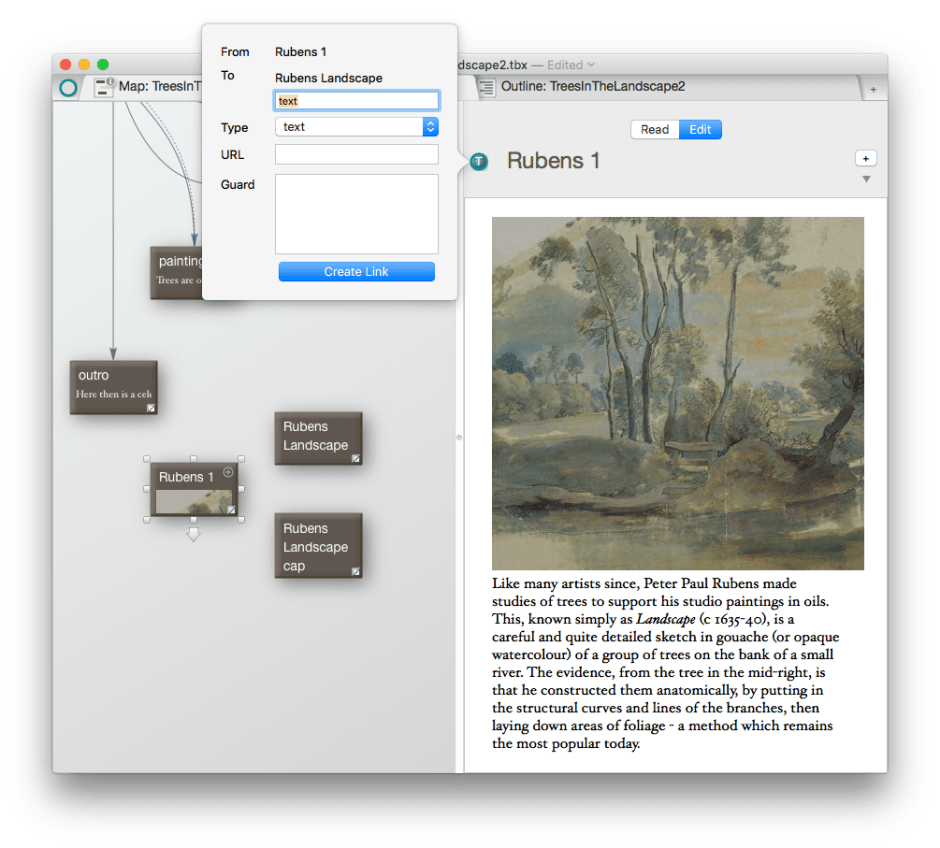Click the down arrow below Rubens 1 note

[193, 536]
